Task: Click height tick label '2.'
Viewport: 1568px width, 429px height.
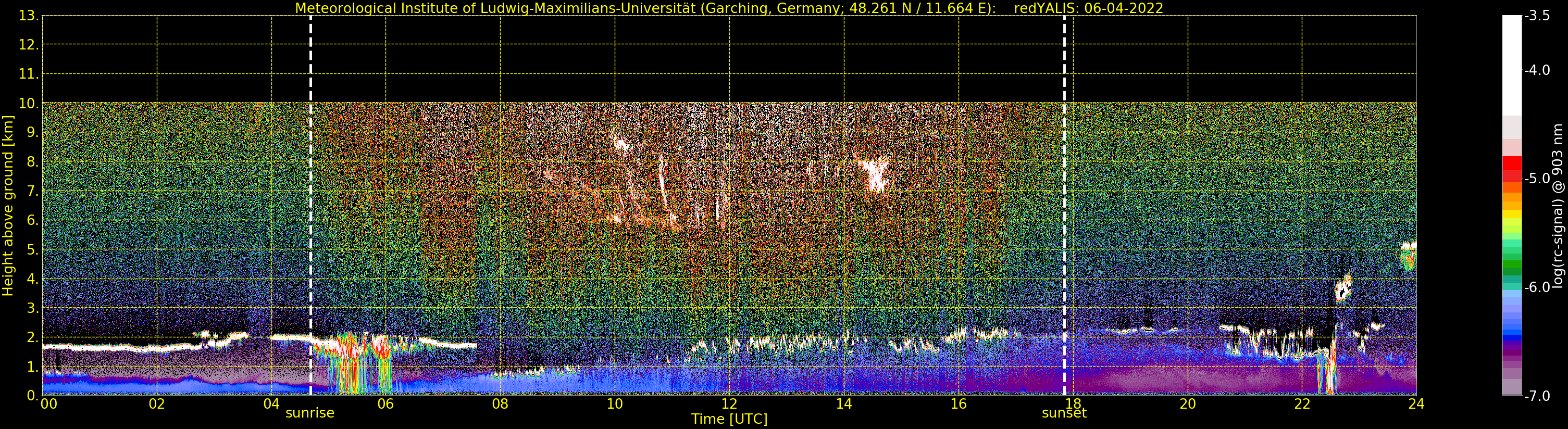Action: (33, 337)
